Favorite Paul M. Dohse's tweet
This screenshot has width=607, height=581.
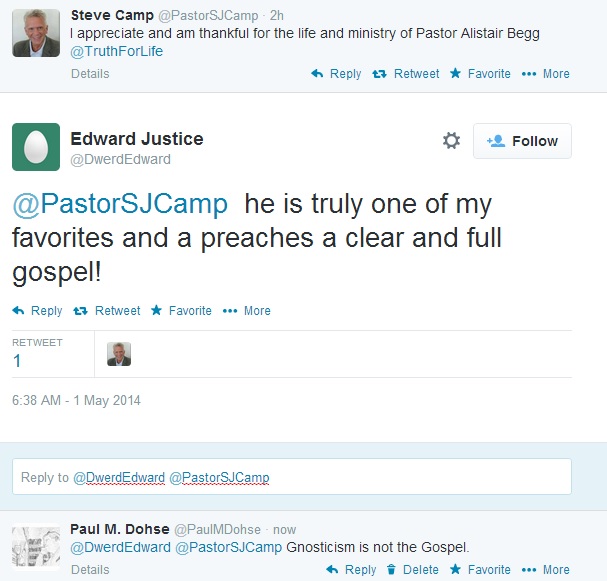[x=480, y=570]
